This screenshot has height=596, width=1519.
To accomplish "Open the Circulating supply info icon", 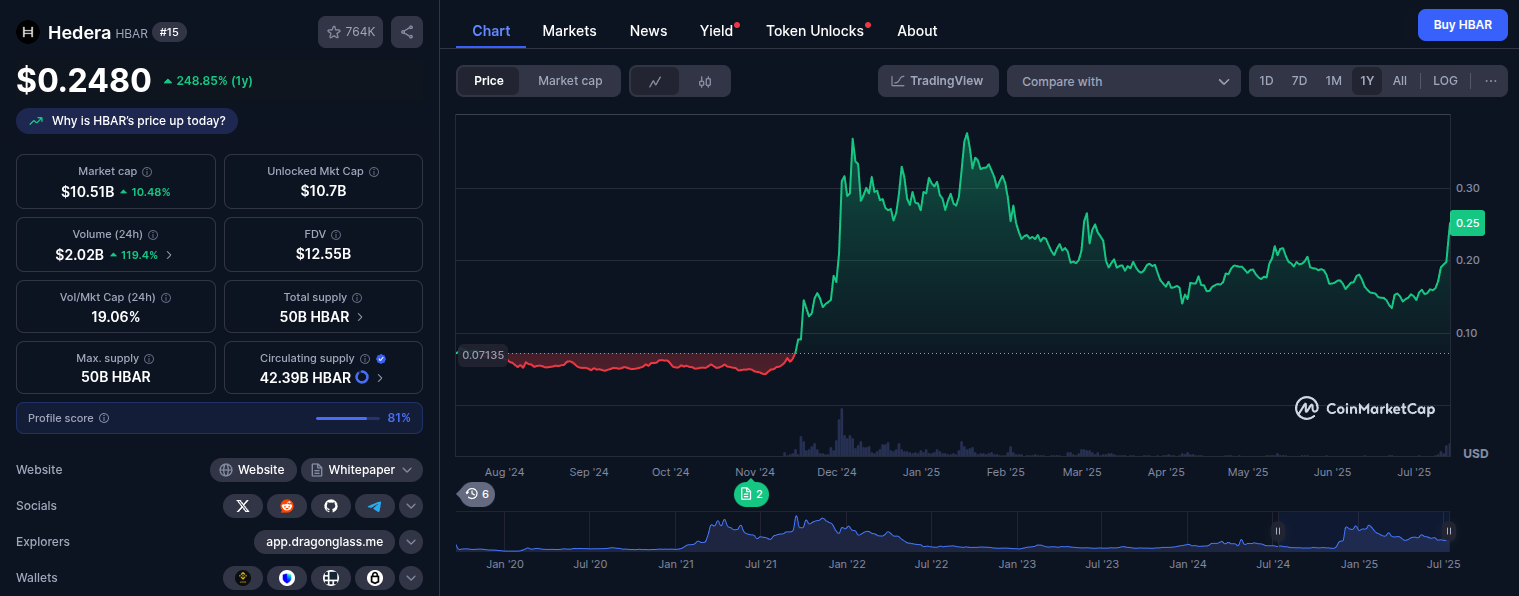I will click(x=365, y=359).
